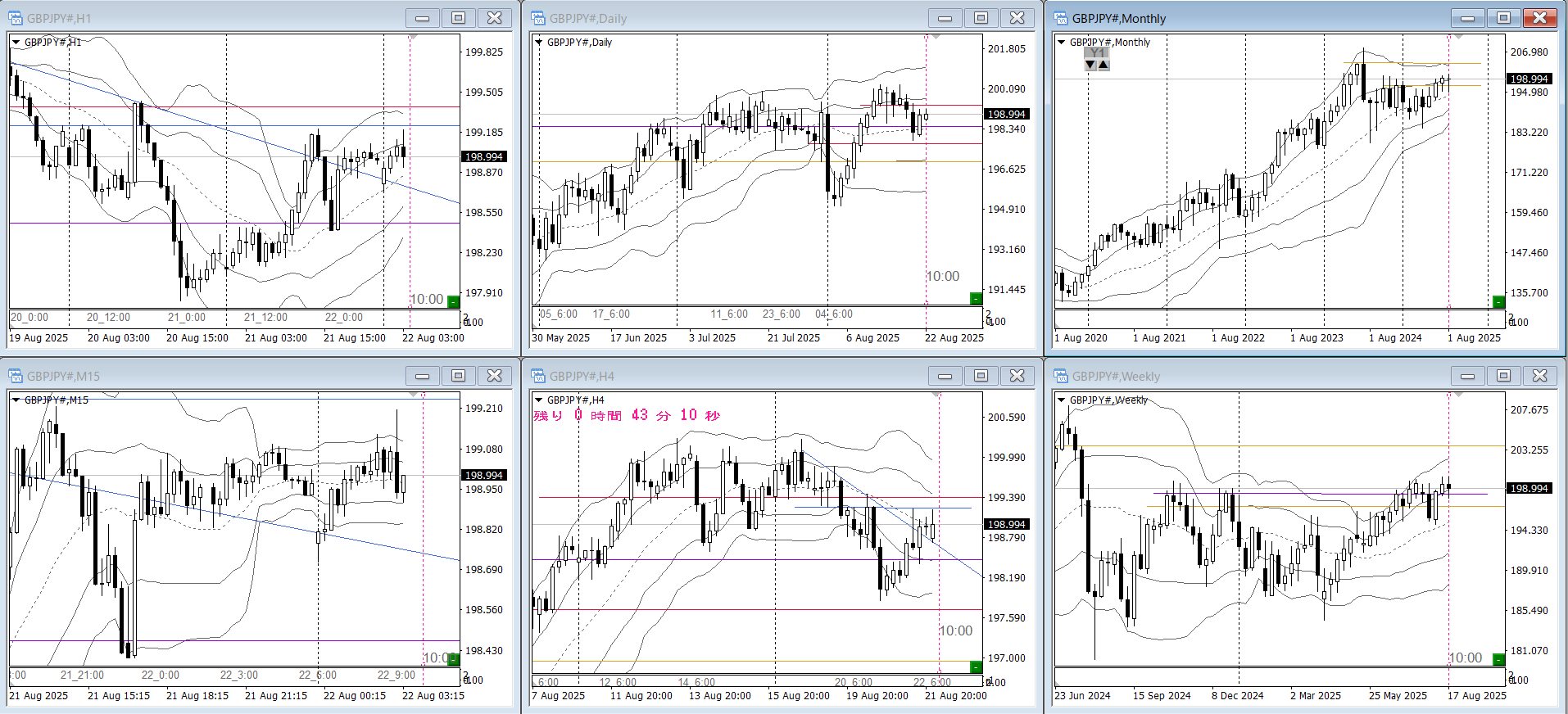
Task: Minimize the GBPJPY#,M15 chart window
Action: pos(422,376)
